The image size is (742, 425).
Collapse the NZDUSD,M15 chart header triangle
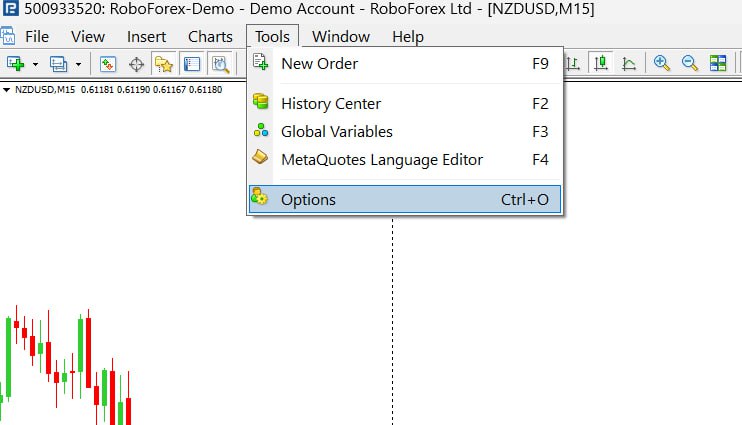(7, 89)
